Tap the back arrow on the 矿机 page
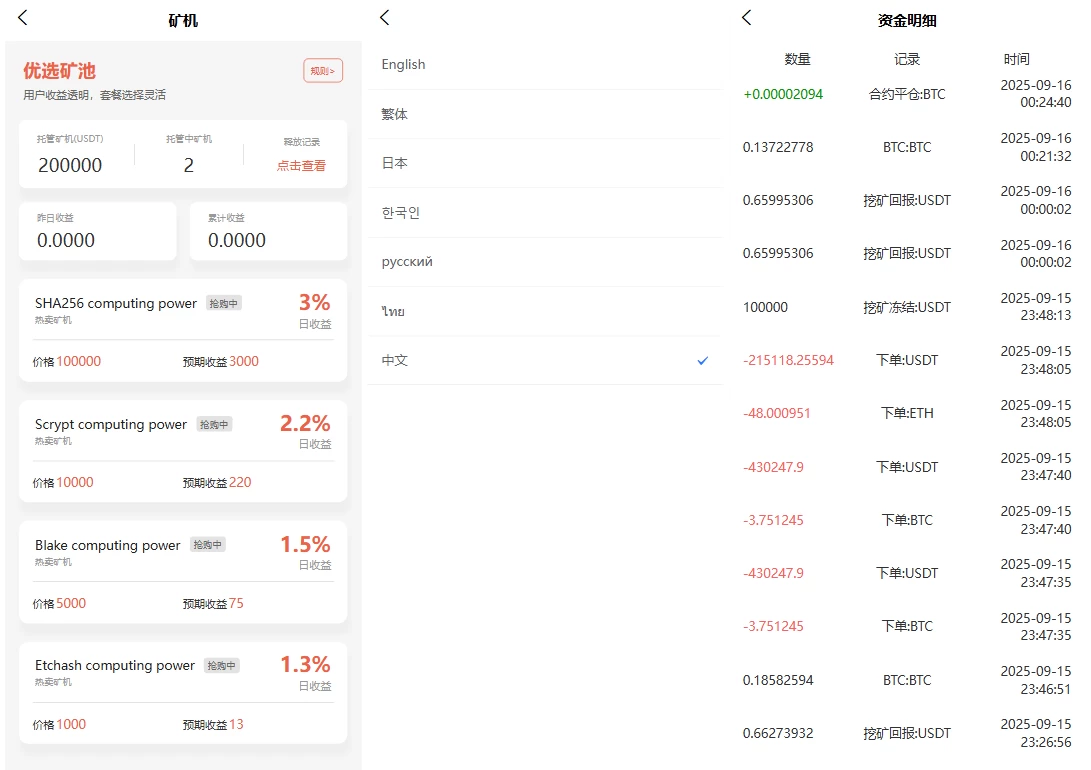The image size is (1091, 770). click(22, 18)
